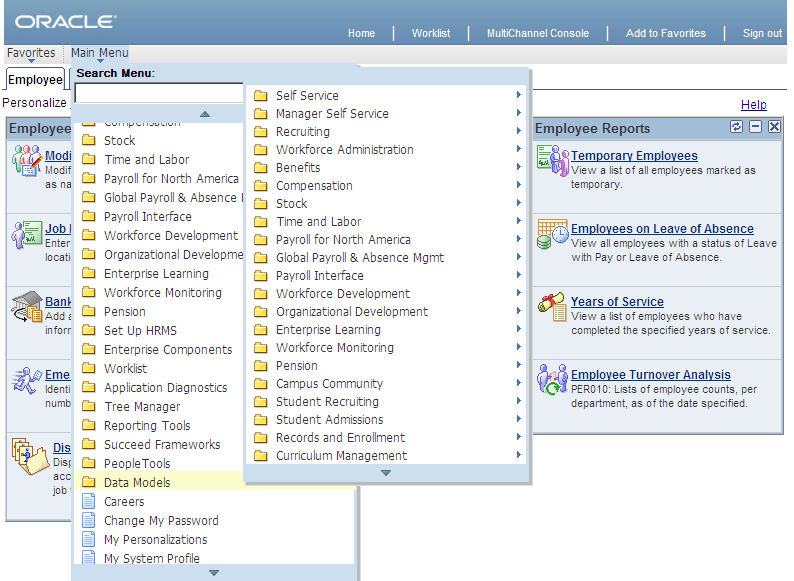The height and width of the screenshot is (581, 794).
Task: Open the Favorites dropdown menu
Action: [31, 53]
